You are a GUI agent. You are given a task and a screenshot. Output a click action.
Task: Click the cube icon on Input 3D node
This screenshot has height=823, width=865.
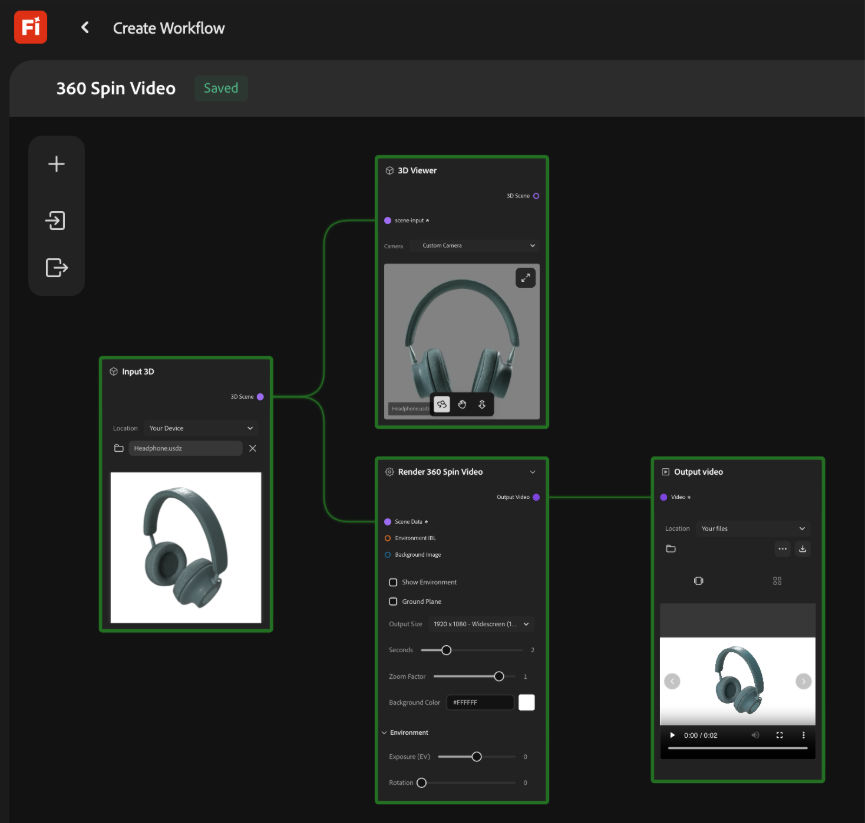[114, 371]
